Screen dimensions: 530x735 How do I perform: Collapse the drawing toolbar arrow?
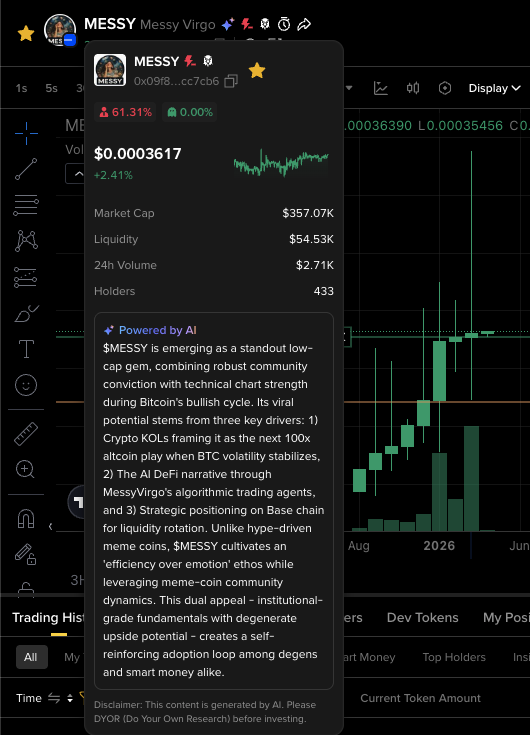[x=51, y=526]
